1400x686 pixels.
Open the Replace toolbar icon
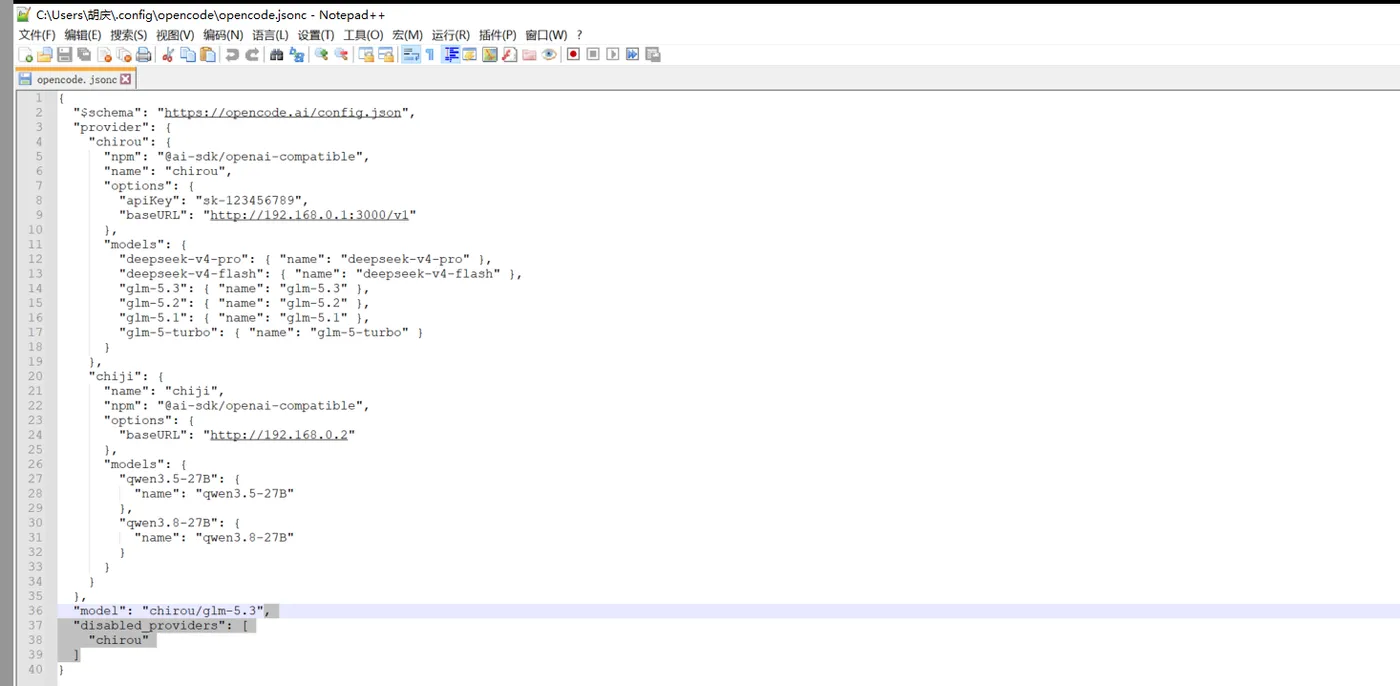click(297, 54)
